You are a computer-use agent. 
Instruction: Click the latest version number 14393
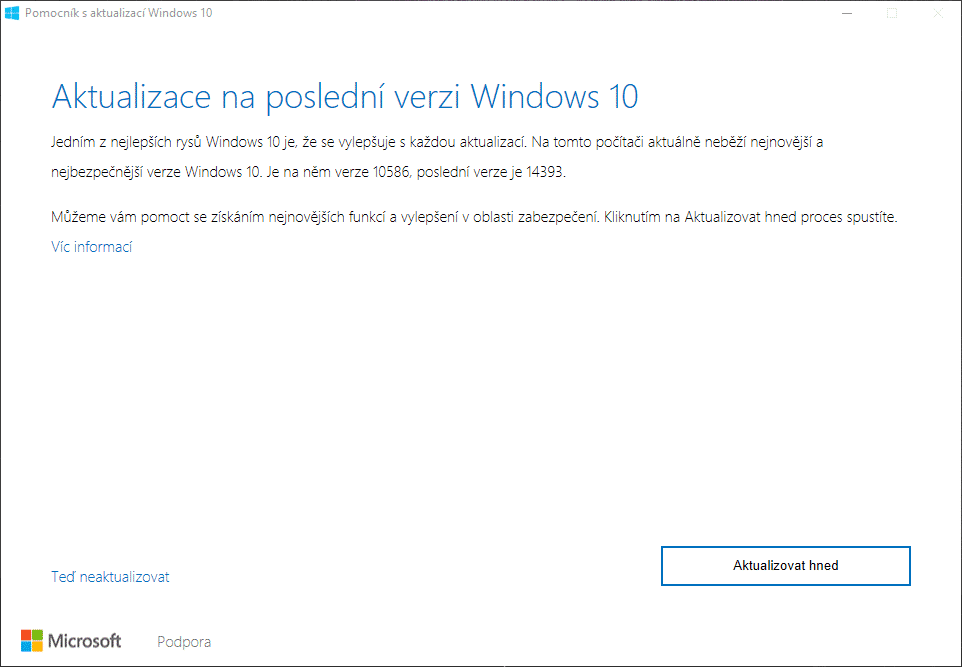point(543,172)
